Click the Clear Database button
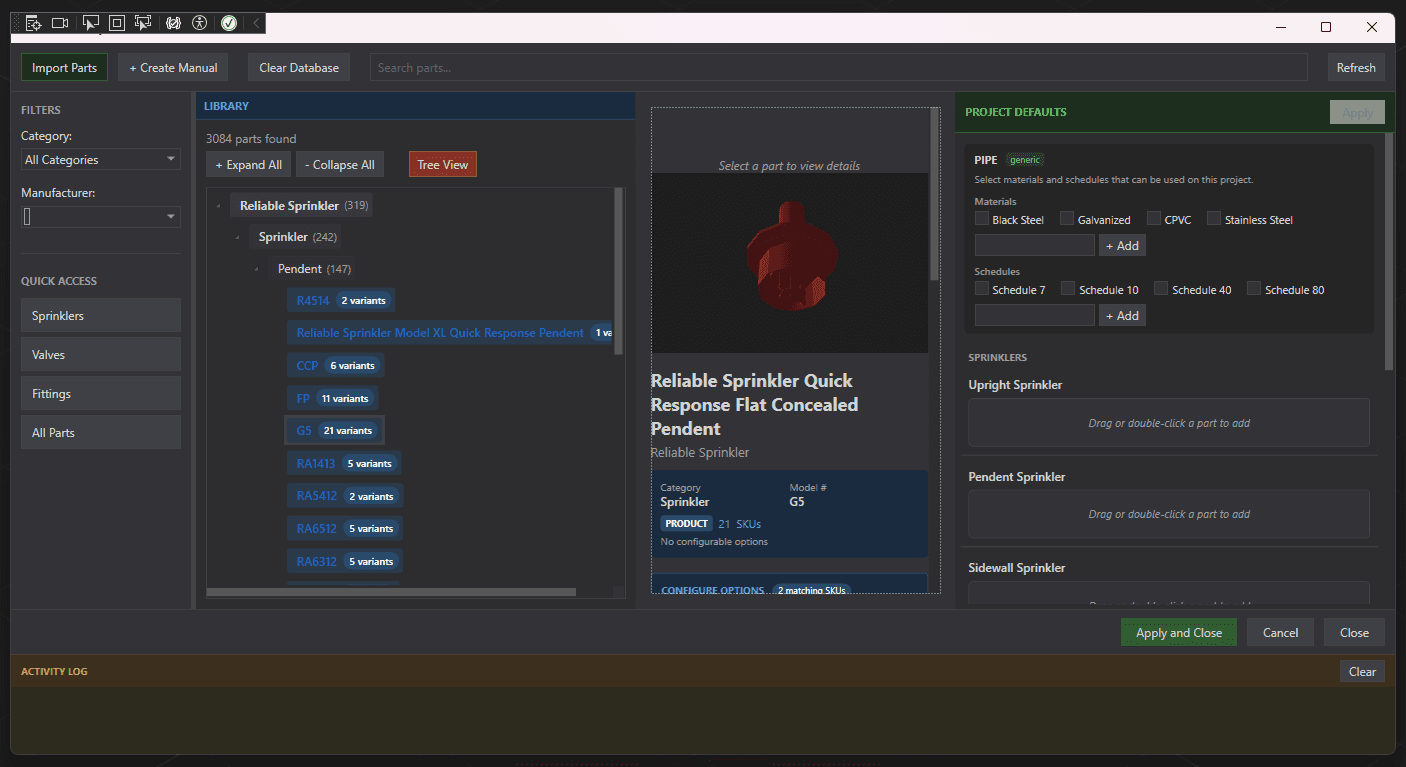This screenshot has height=767, width=1406. click(299, 67)
